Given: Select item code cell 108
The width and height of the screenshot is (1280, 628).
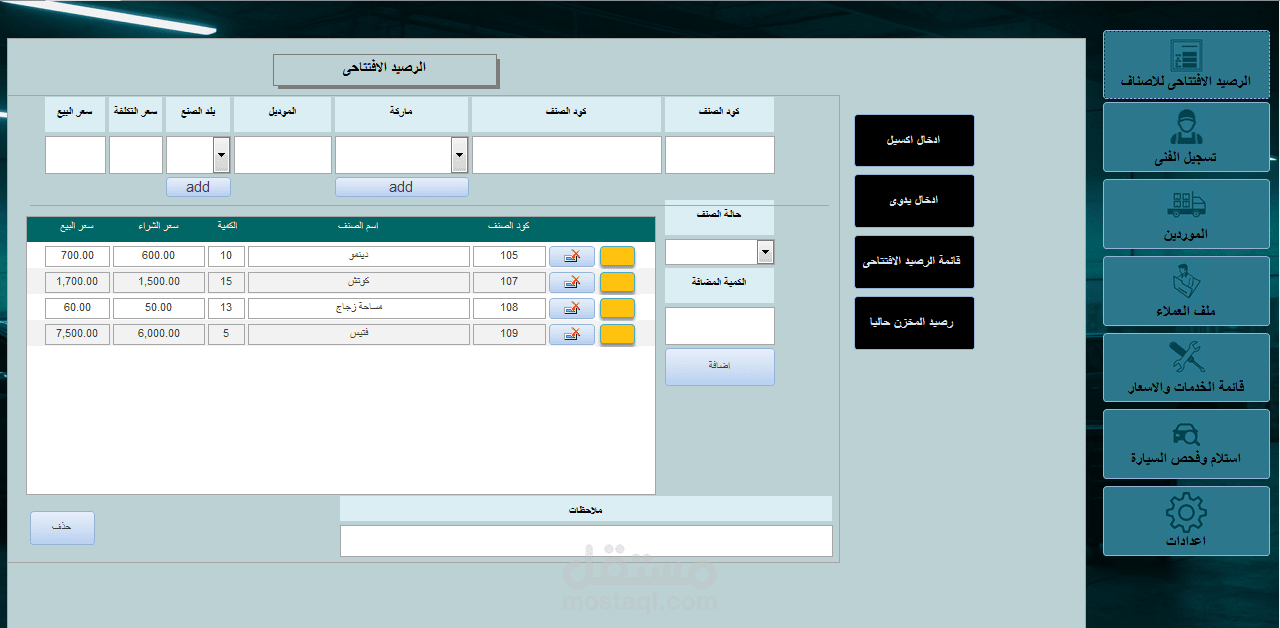Looking at the screenshot, I should pyautogui.click(x=509, y=308).
